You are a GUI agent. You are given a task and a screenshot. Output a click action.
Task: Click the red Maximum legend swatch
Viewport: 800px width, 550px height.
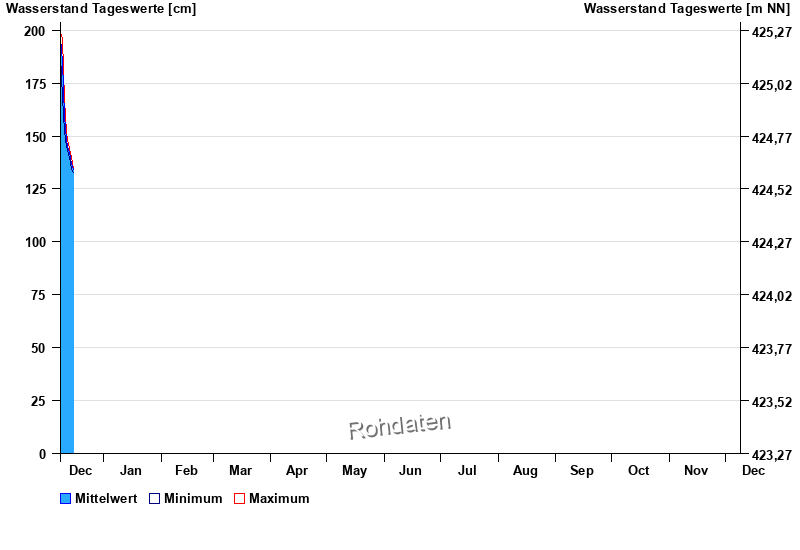click(x=239, y=499)
